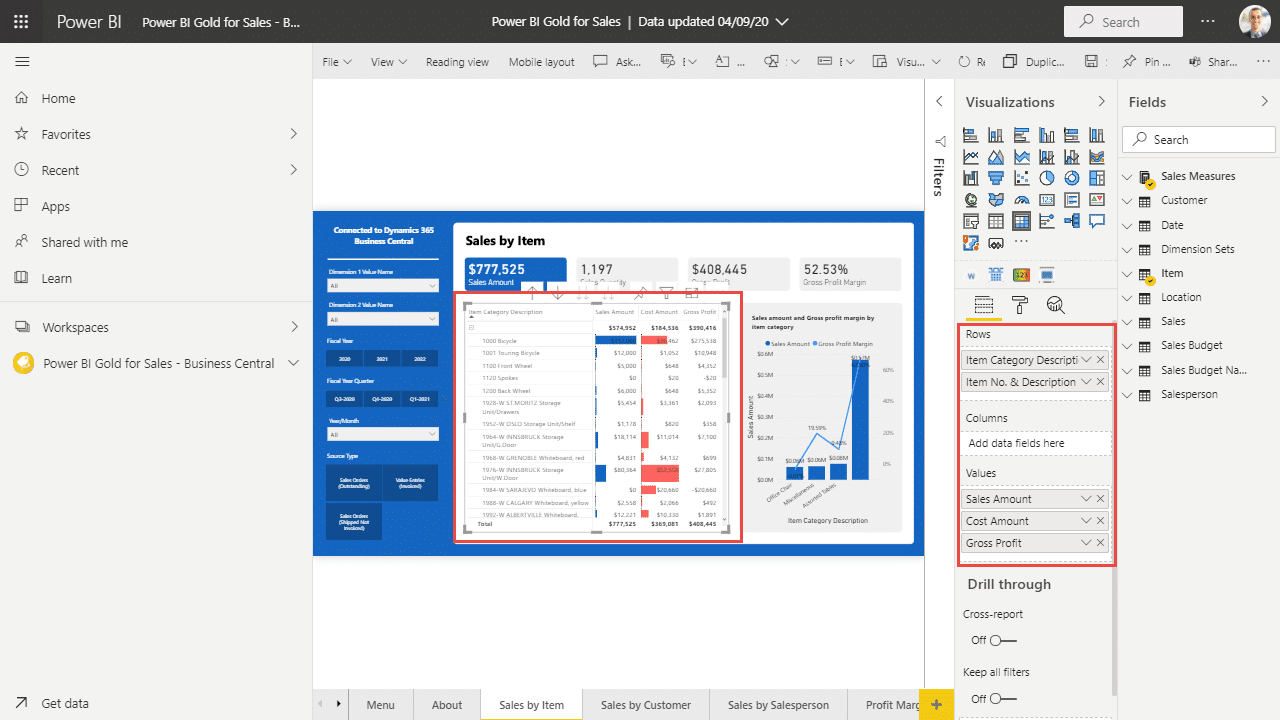The height and width of the screenshot is (720, 1280).
Task: Expand the Salesperson table in Fields
Action: click(x=1128, y=395)
